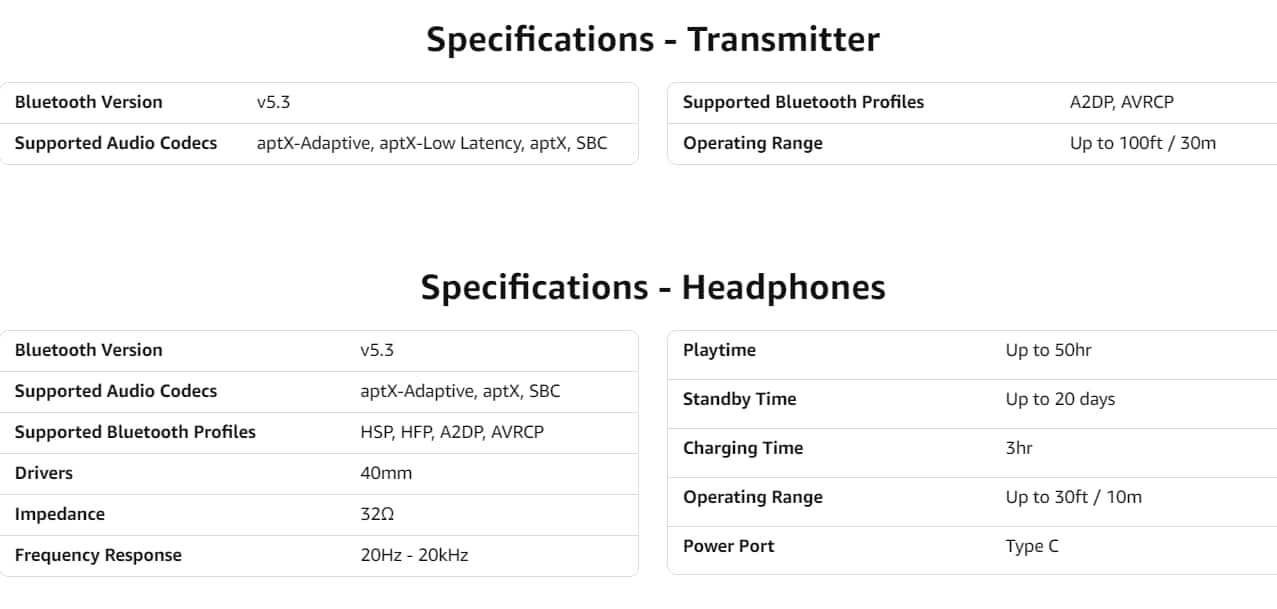1277x609 pixels.
Task: Click the transmitter Operating Range label
Action: (x=752, y=143)
